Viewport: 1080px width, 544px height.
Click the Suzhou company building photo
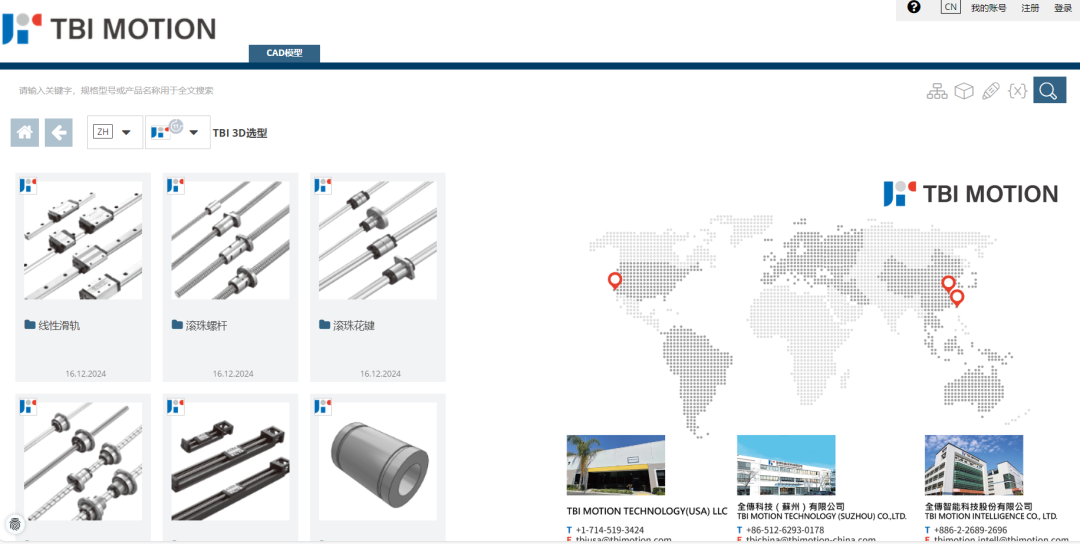pyautogui.click(x=786, y=465)
